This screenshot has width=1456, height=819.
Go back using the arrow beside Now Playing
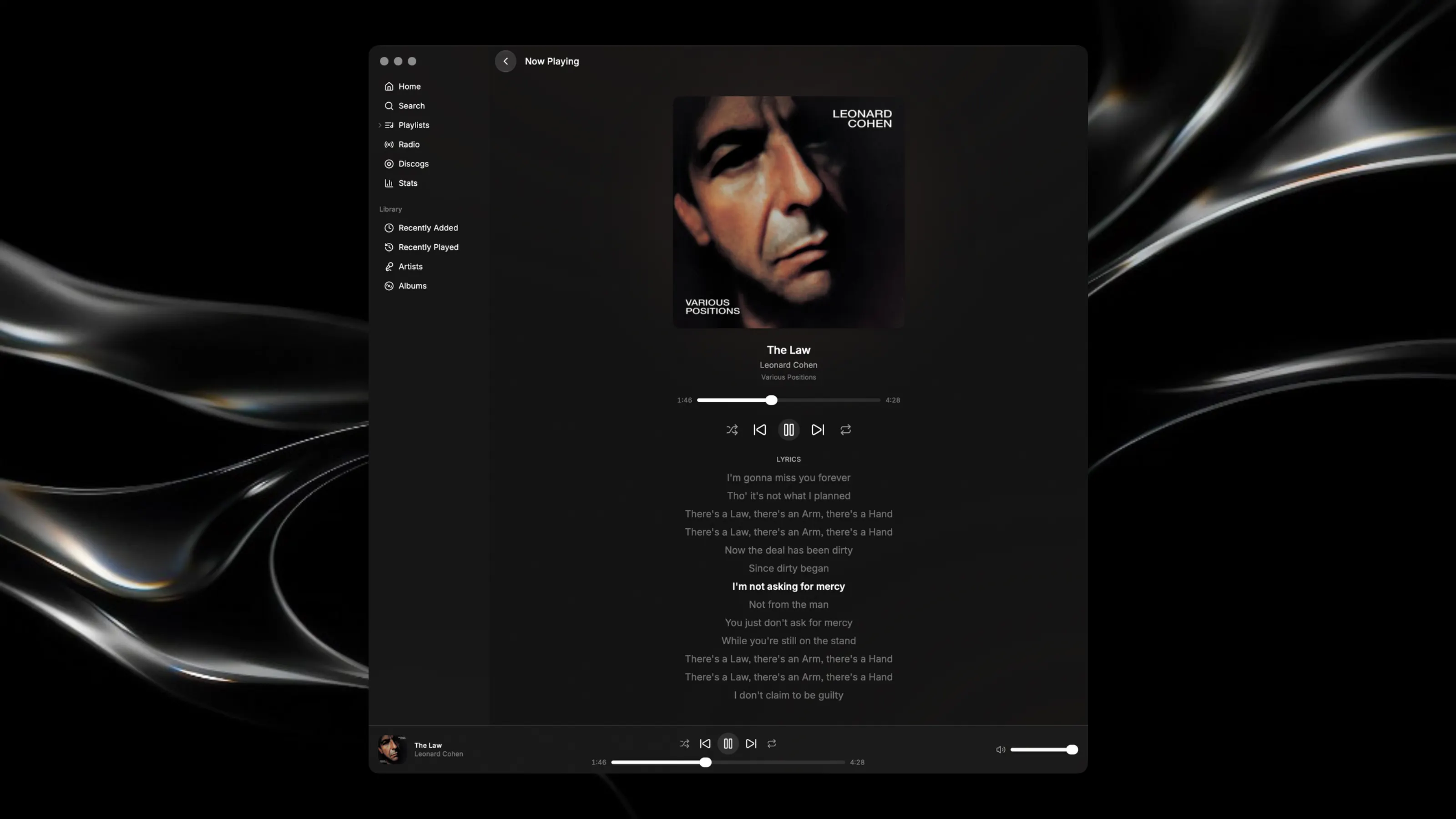tap(506, 61)
